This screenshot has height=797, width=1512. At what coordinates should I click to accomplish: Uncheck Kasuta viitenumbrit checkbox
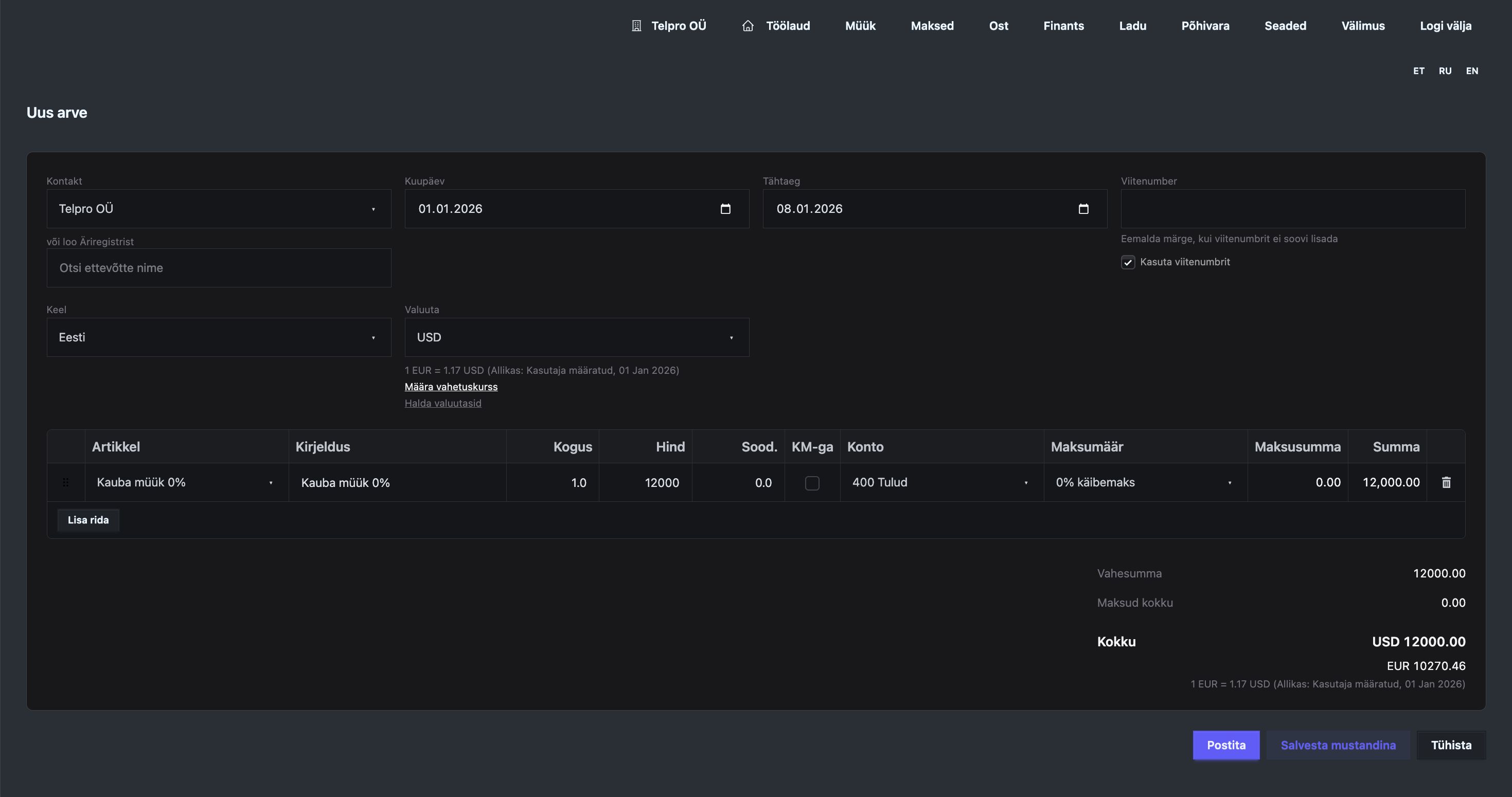pos(1128,262)
